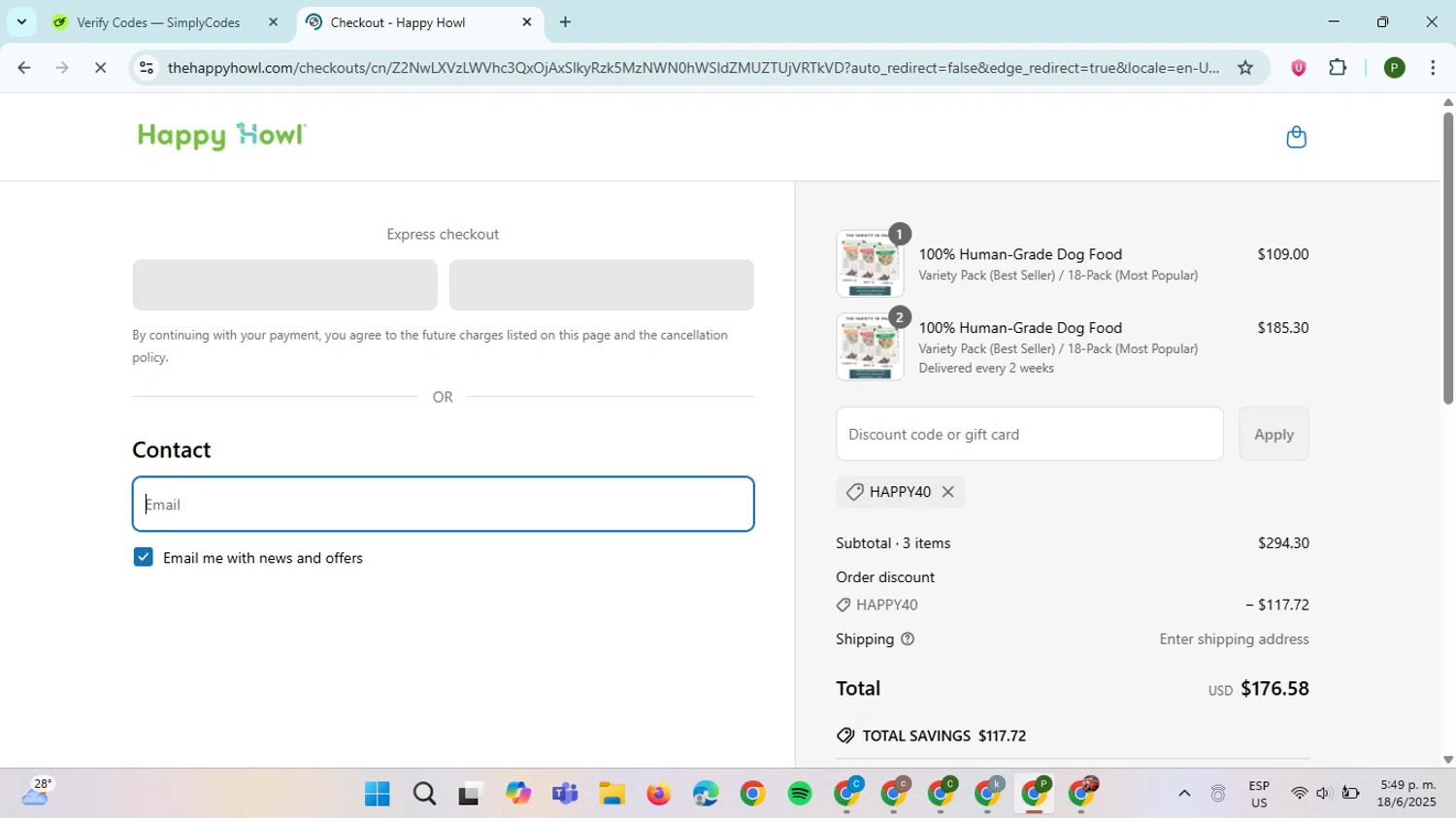Open the $109.00 dog food product thumbnail

click(x=870, y=264)
